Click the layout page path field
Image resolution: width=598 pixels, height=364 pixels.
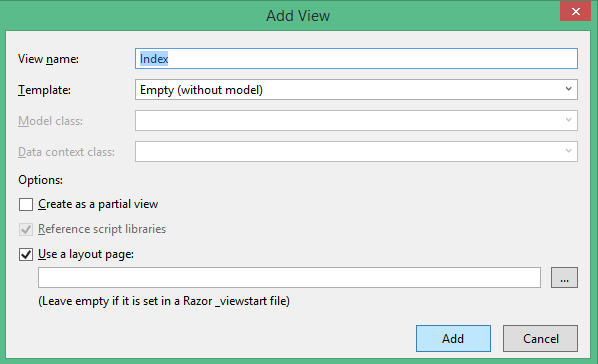(289, 277)
